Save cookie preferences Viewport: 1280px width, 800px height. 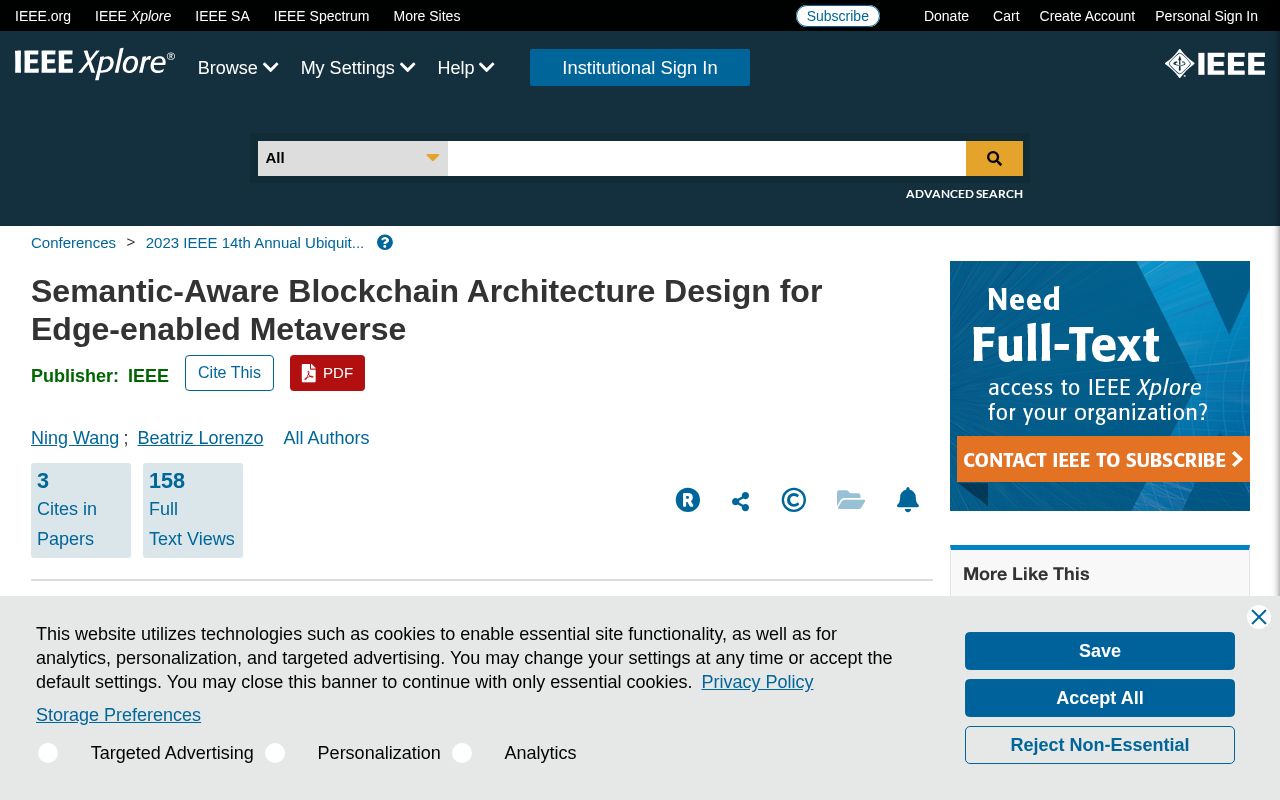tap(1100, 651)
